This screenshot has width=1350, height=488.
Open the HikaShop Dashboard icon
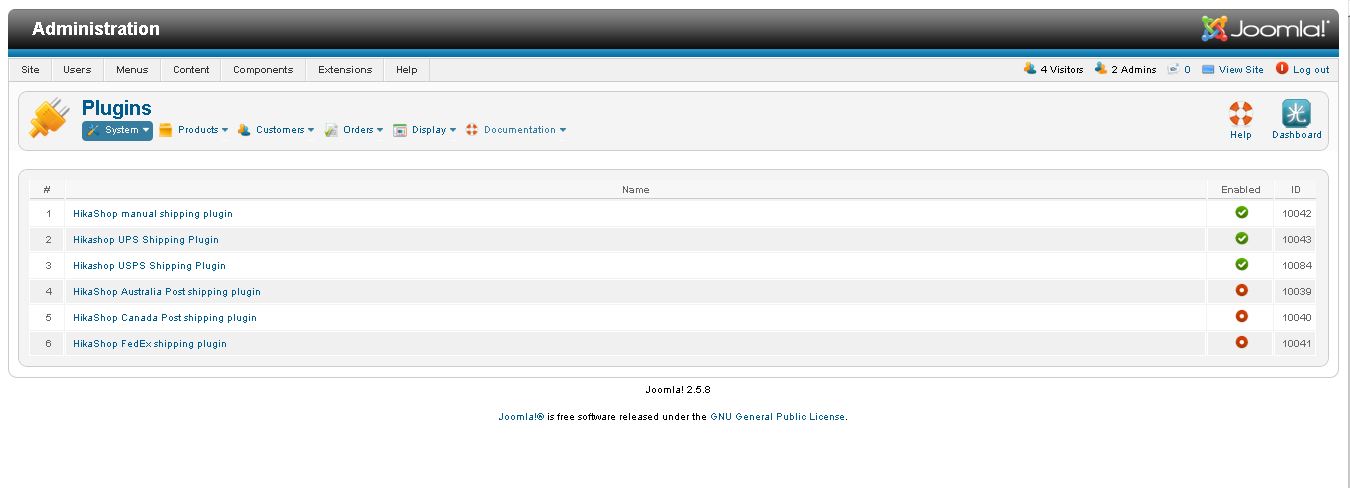pyautogui.click(x=1296, y=113)
